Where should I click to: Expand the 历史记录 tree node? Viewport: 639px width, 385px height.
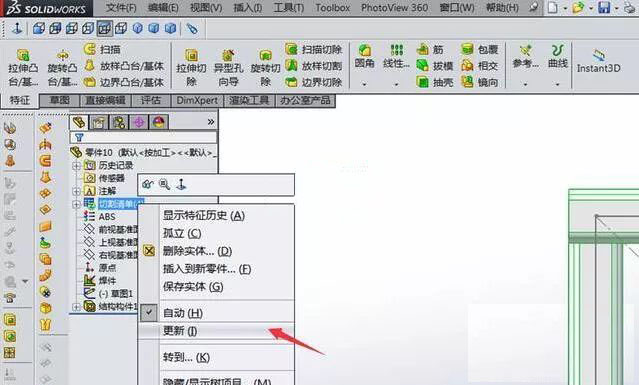click(x=76, y=165)
